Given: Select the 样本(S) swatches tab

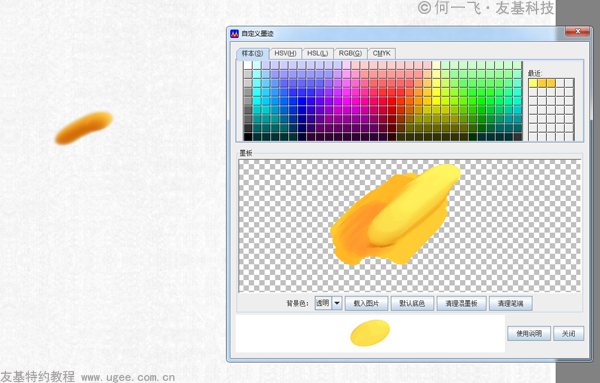Looking at the screenshot, I should (253, 54).
